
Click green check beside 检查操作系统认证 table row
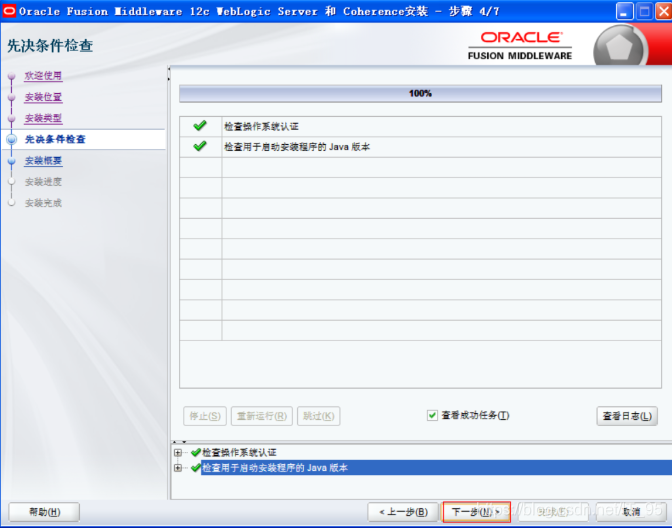coord(200,126)
